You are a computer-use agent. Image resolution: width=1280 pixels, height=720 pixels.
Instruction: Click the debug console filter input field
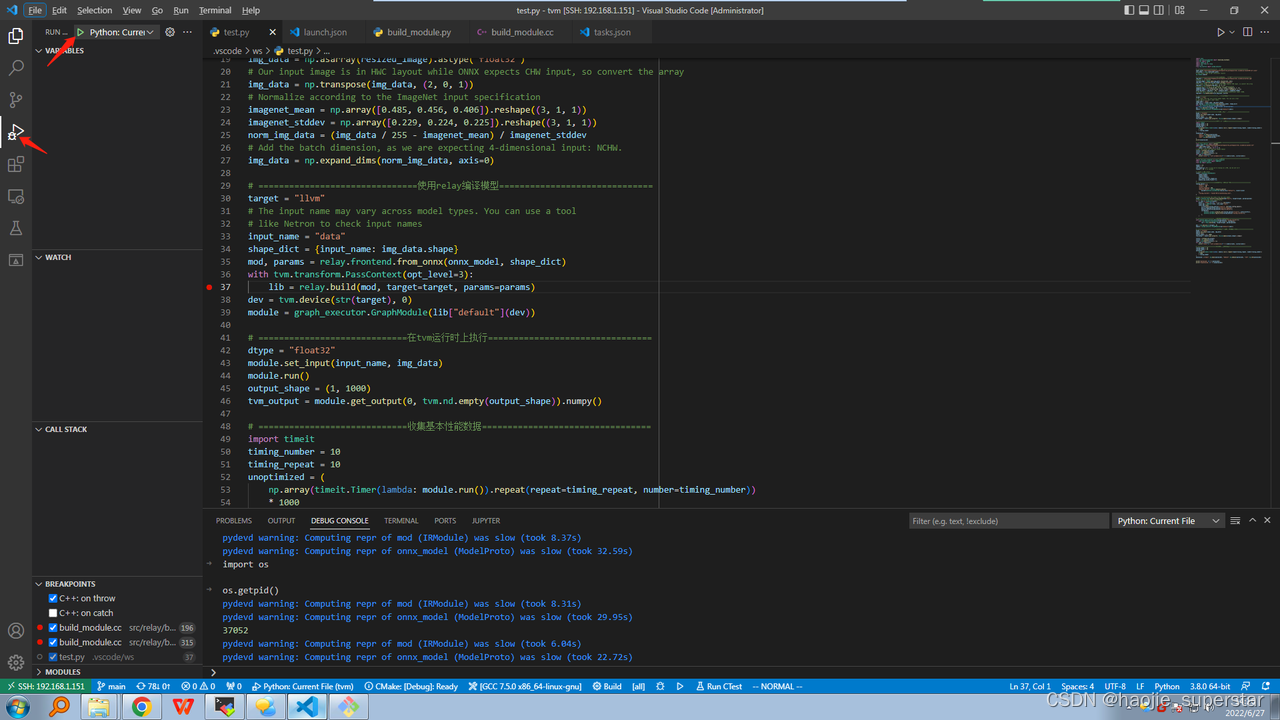(1008, 521)
